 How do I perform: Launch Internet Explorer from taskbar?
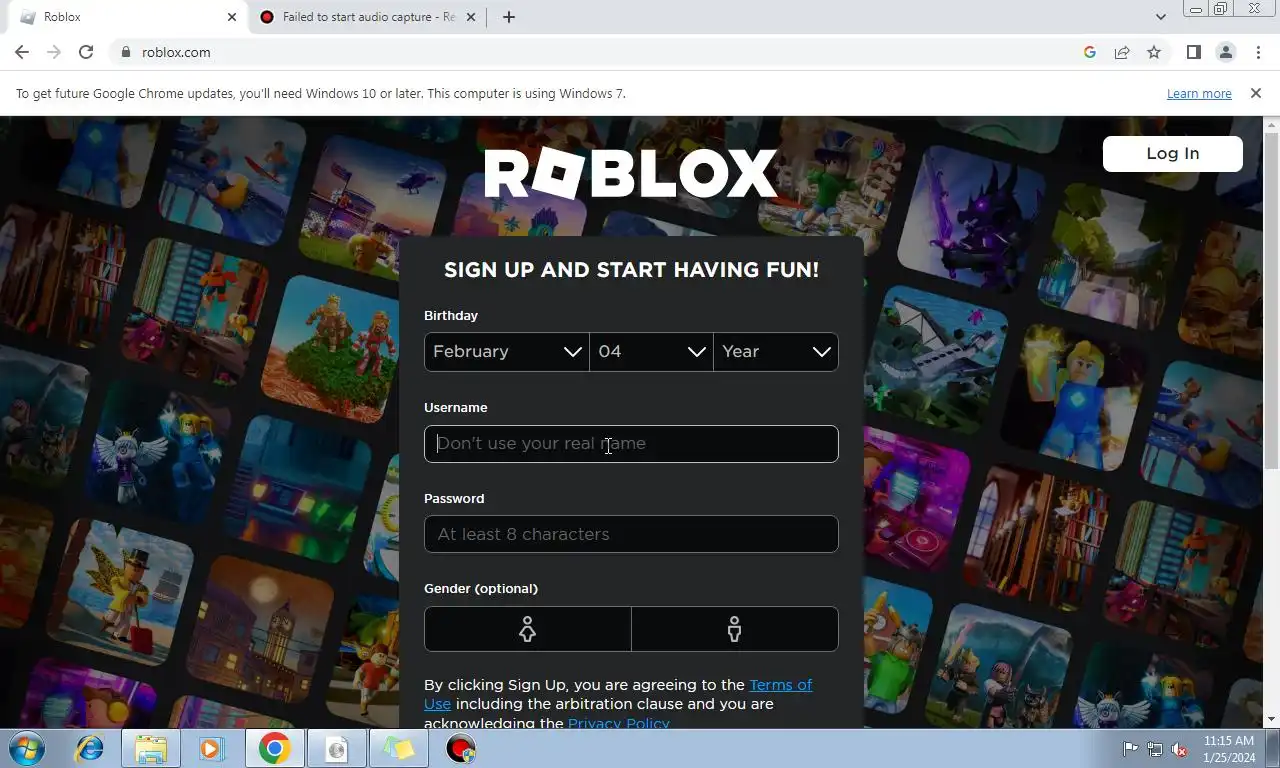90,748
